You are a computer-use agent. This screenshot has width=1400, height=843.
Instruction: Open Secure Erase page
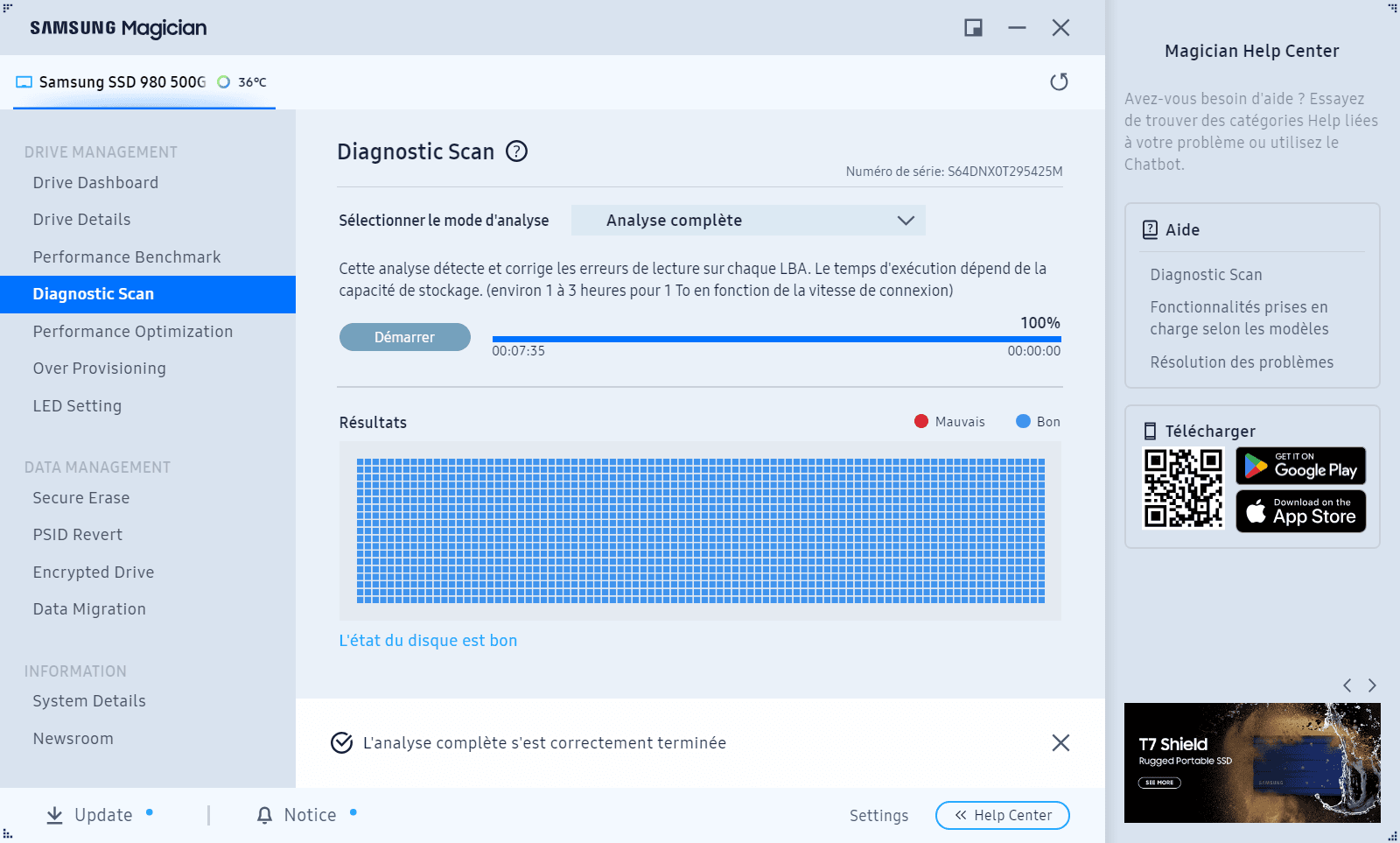pyautogui.click(x=81, y=498)
